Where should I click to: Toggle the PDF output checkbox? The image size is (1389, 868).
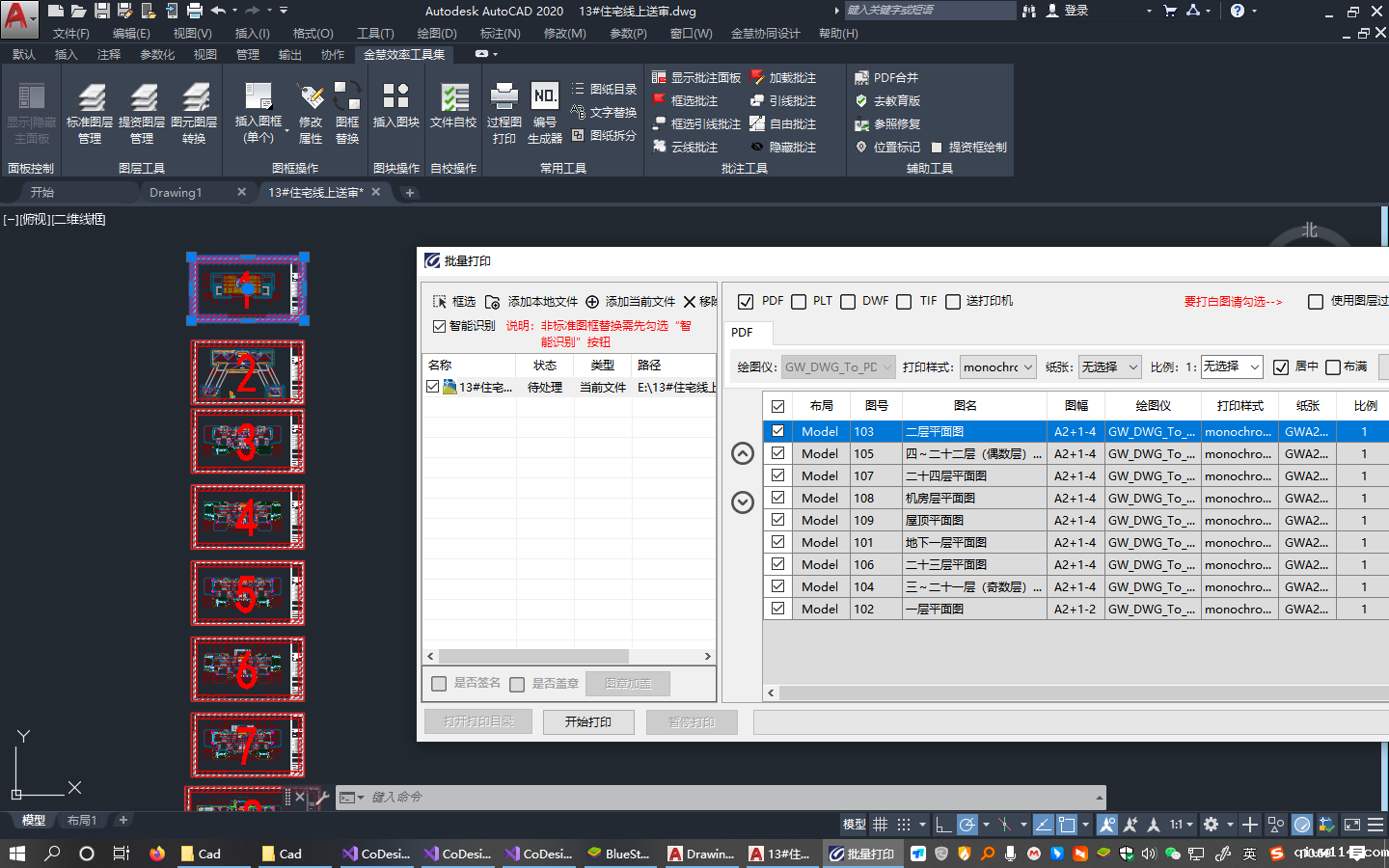click(746, 302)
